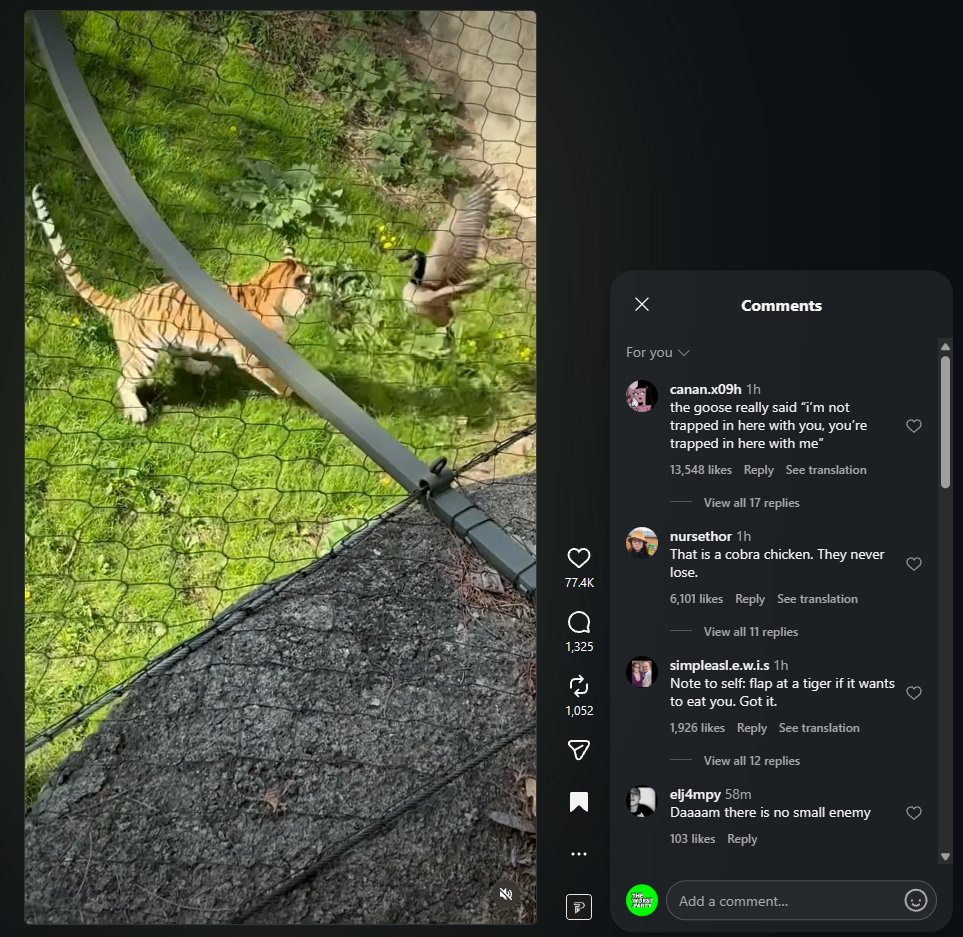Share the video with the paper plane icon
Screen dimensions: 963x937
579,750
